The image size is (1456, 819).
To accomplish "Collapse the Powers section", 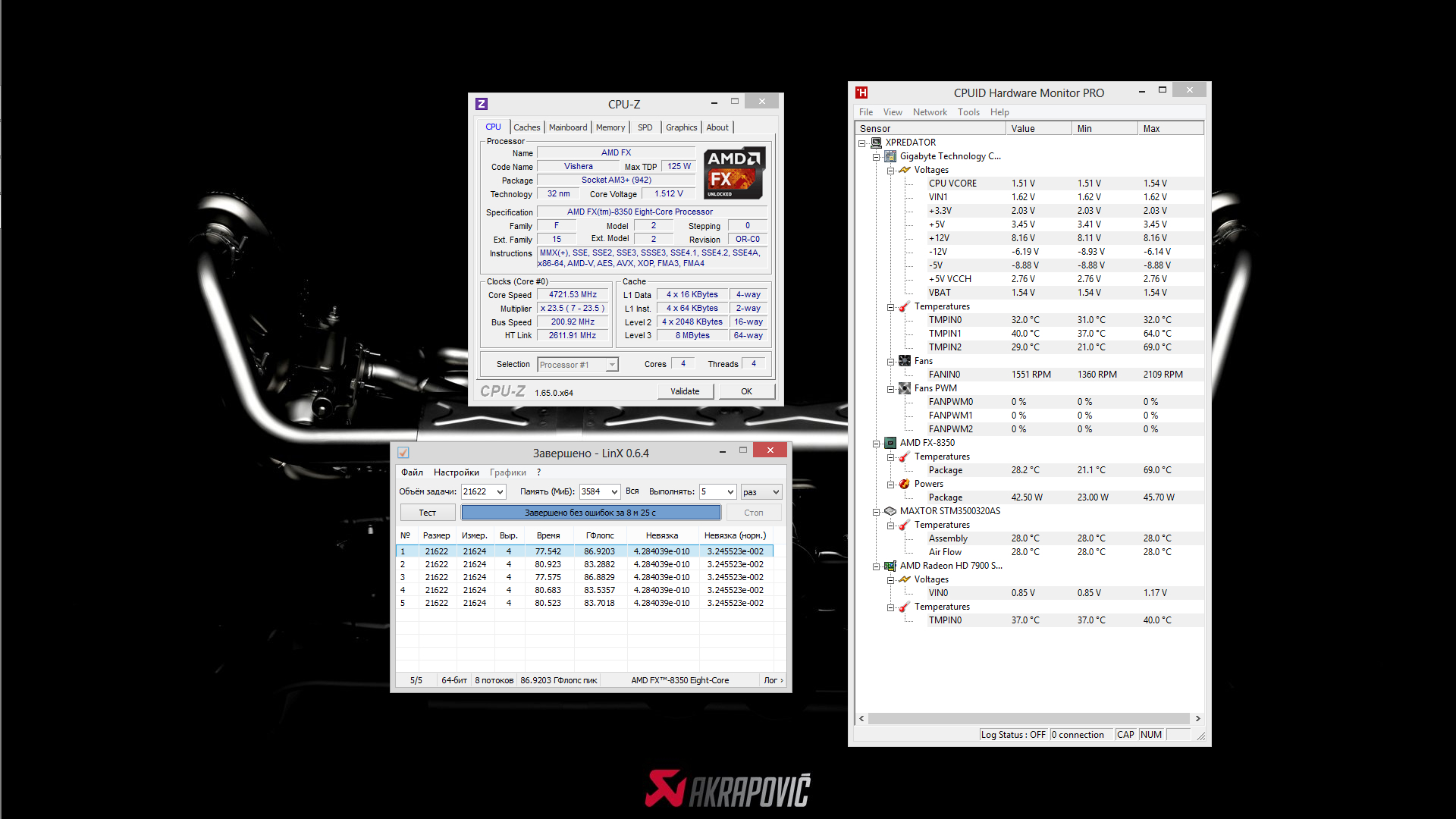I will pos(891,485).
